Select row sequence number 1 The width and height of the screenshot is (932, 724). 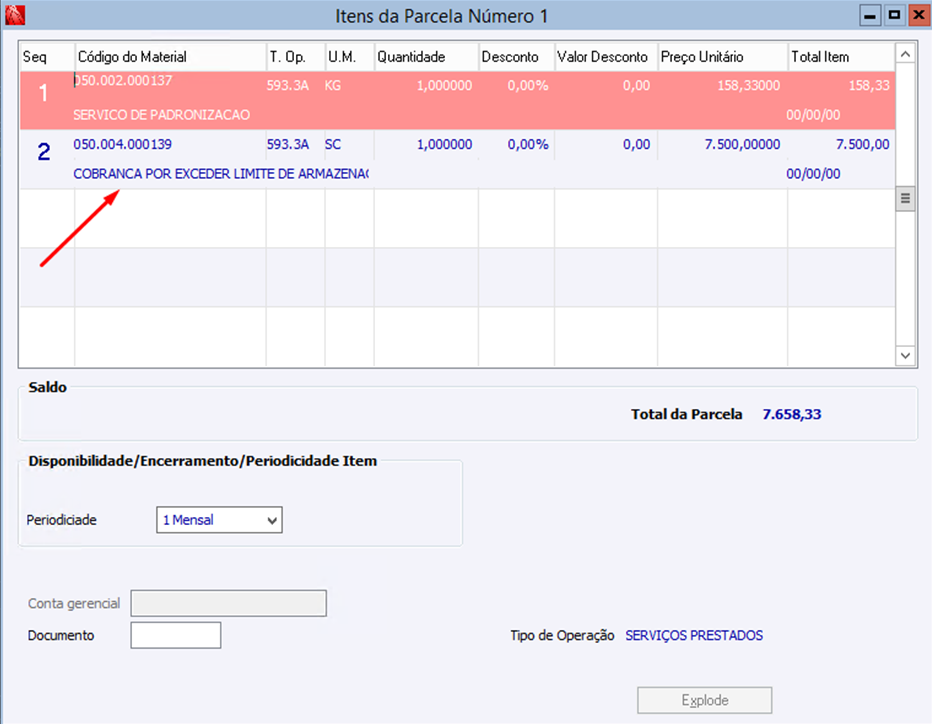click(x=43, y=93)
